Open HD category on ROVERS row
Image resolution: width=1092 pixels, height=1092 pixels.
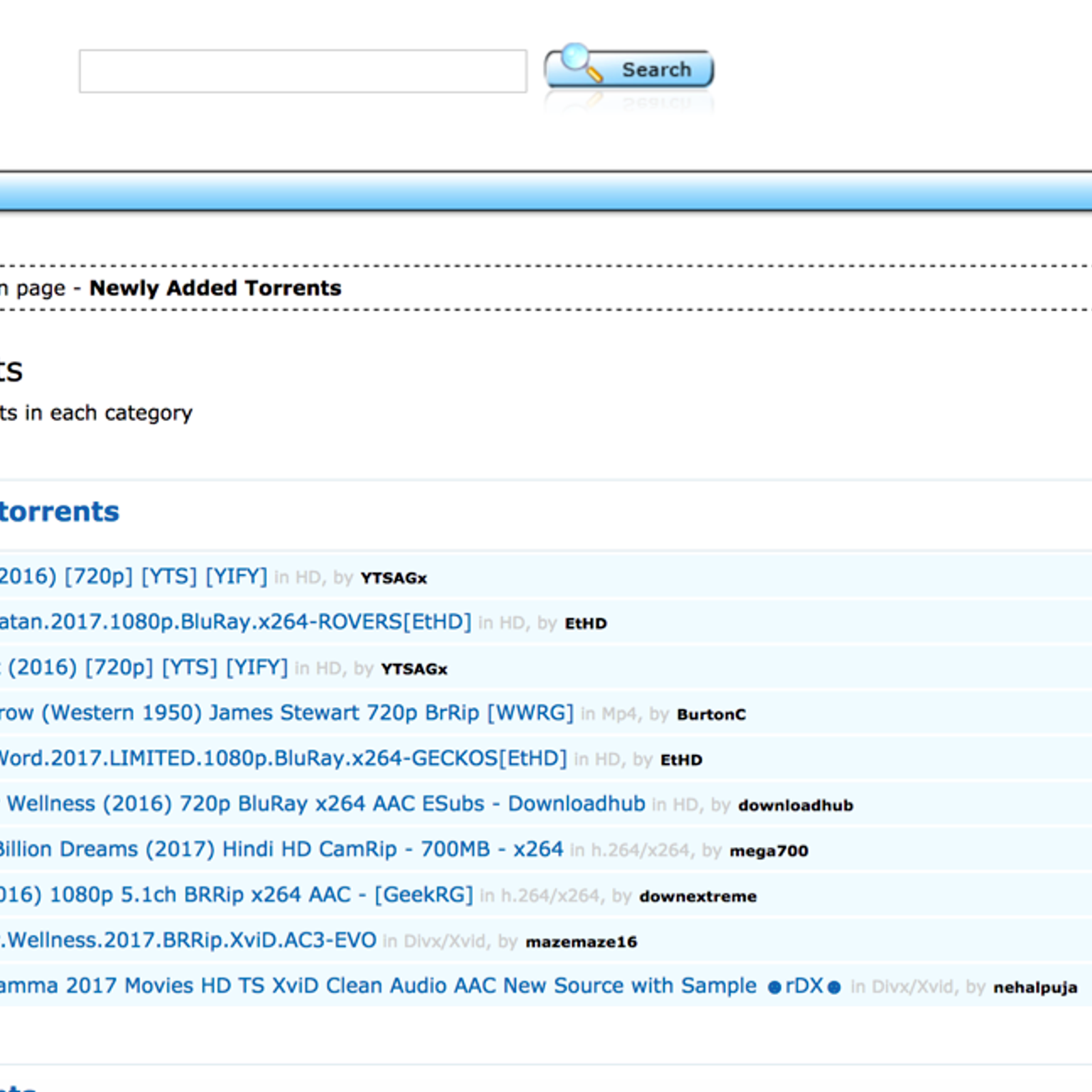click(512, 624)
